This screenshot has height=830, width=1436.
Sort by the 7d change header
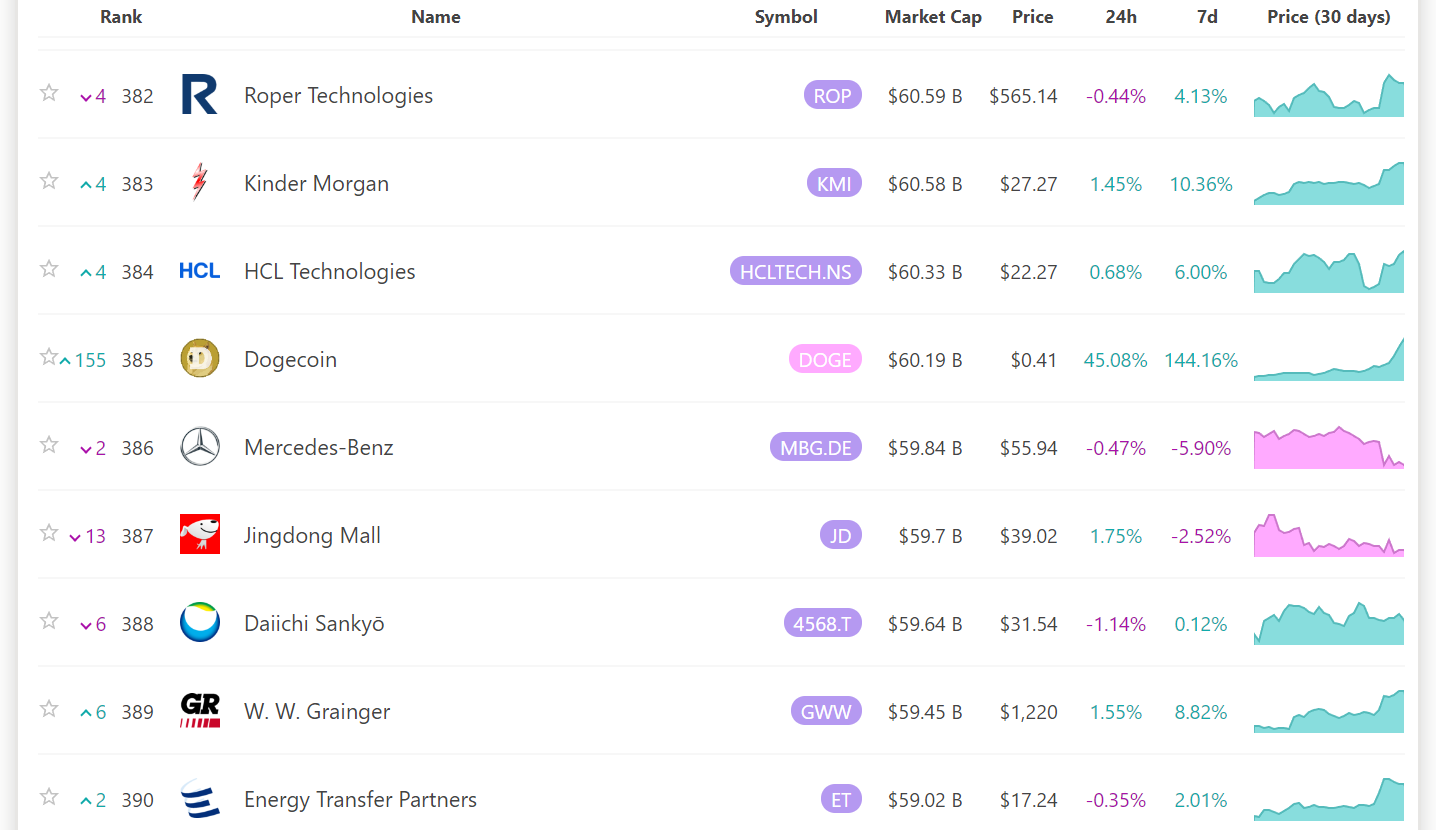click(1207, 17)
